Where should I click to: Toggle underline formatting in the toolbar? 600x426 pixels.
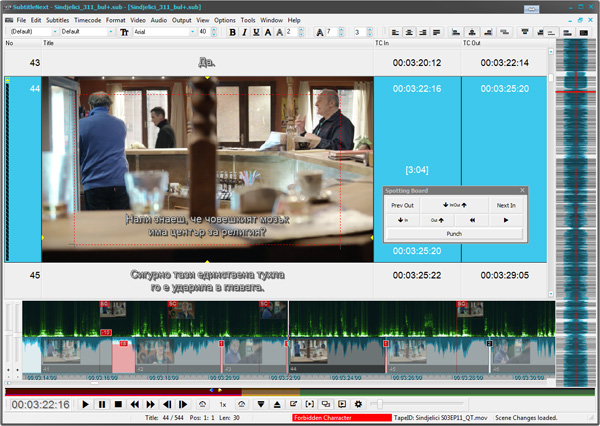(256, 32)
